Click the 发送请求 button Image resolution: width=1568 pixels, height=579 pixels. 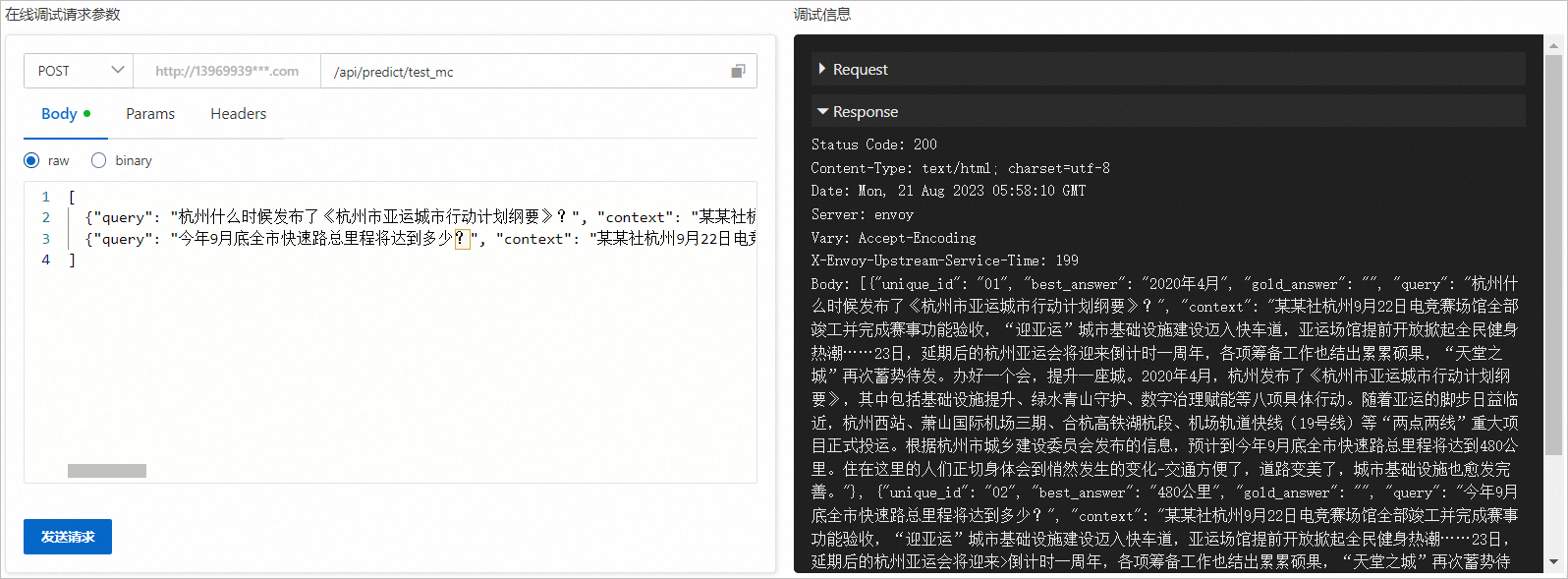click(x=68, y=537)
